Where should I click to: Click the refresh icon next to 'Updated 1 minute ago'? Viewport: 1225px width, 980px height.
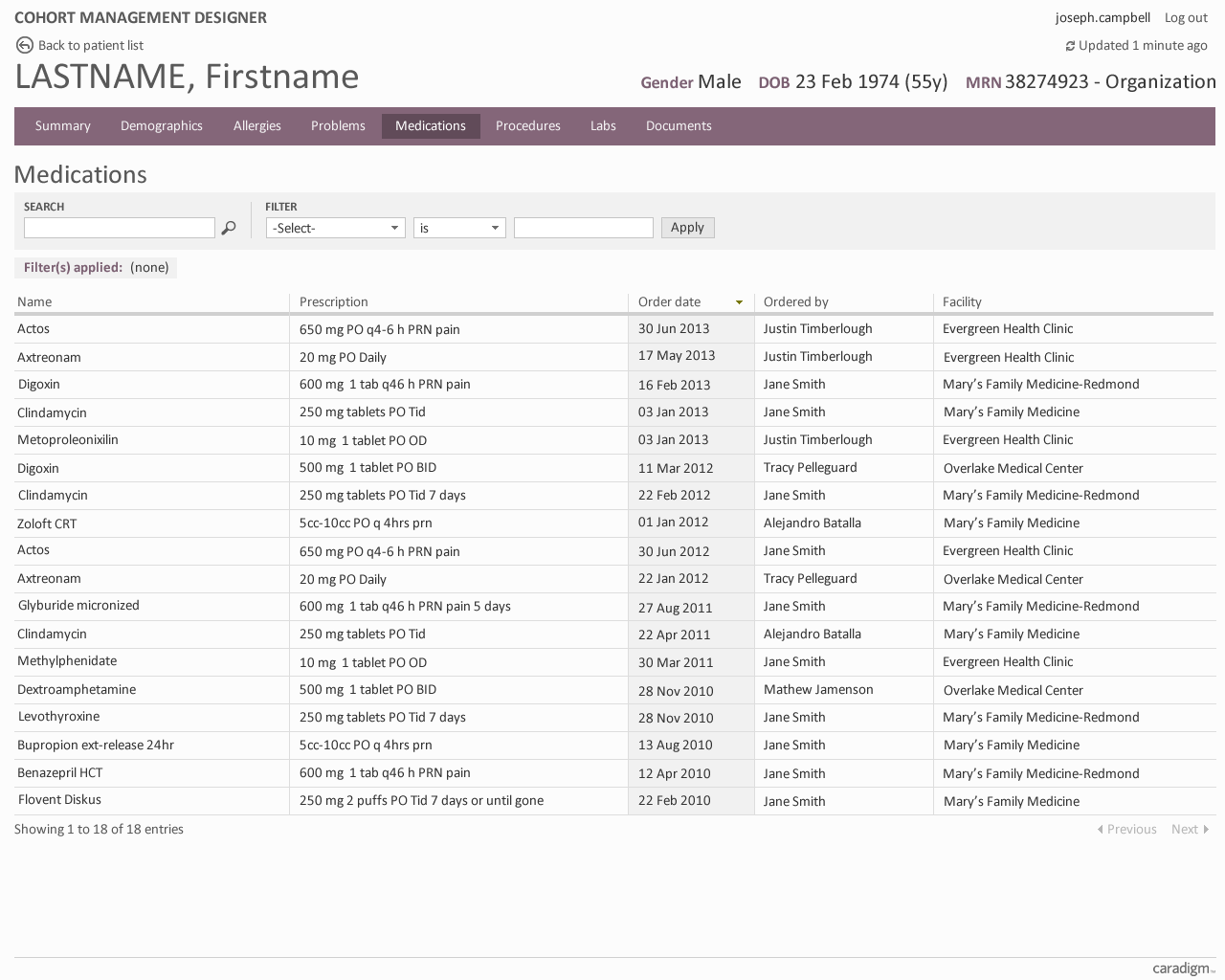coord(1070,45)
